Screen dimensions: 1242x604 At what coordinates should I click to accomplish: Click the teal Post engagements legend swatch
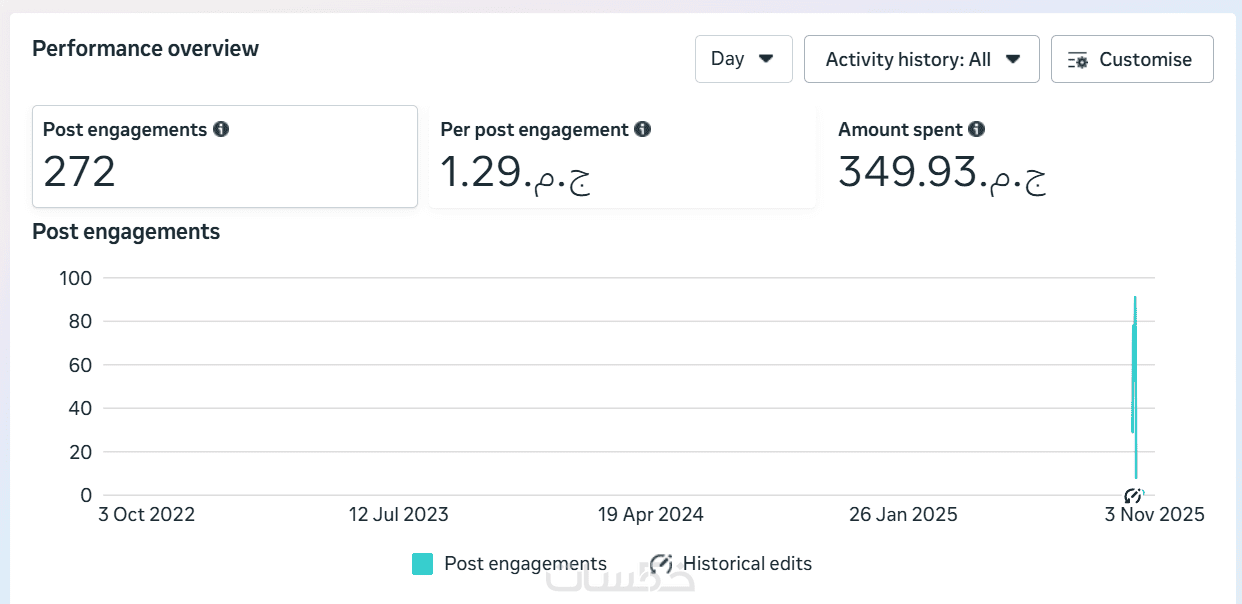tap(422, 564)
